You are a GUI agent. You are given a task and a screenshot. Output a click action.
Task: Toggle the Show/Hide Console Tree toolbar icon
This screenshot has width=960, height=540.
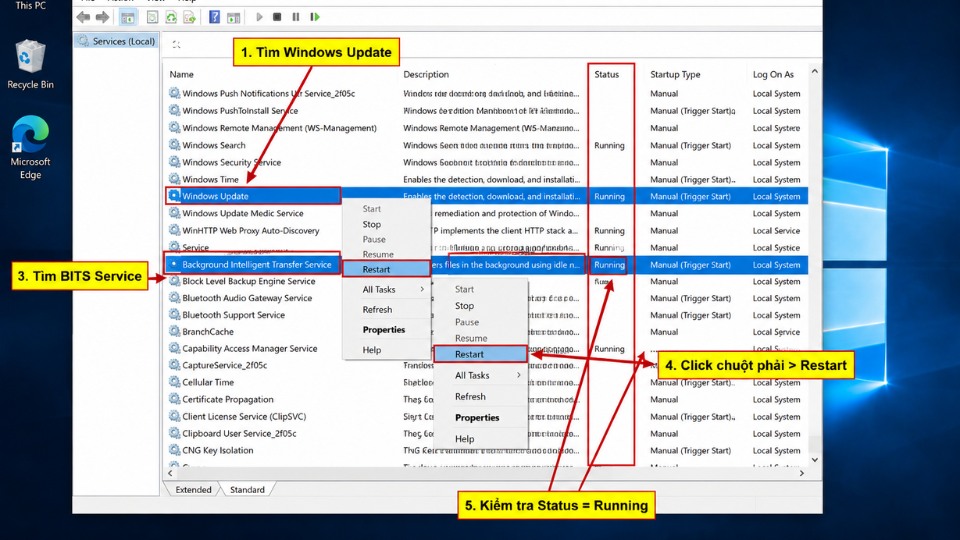tap(127, 17)
